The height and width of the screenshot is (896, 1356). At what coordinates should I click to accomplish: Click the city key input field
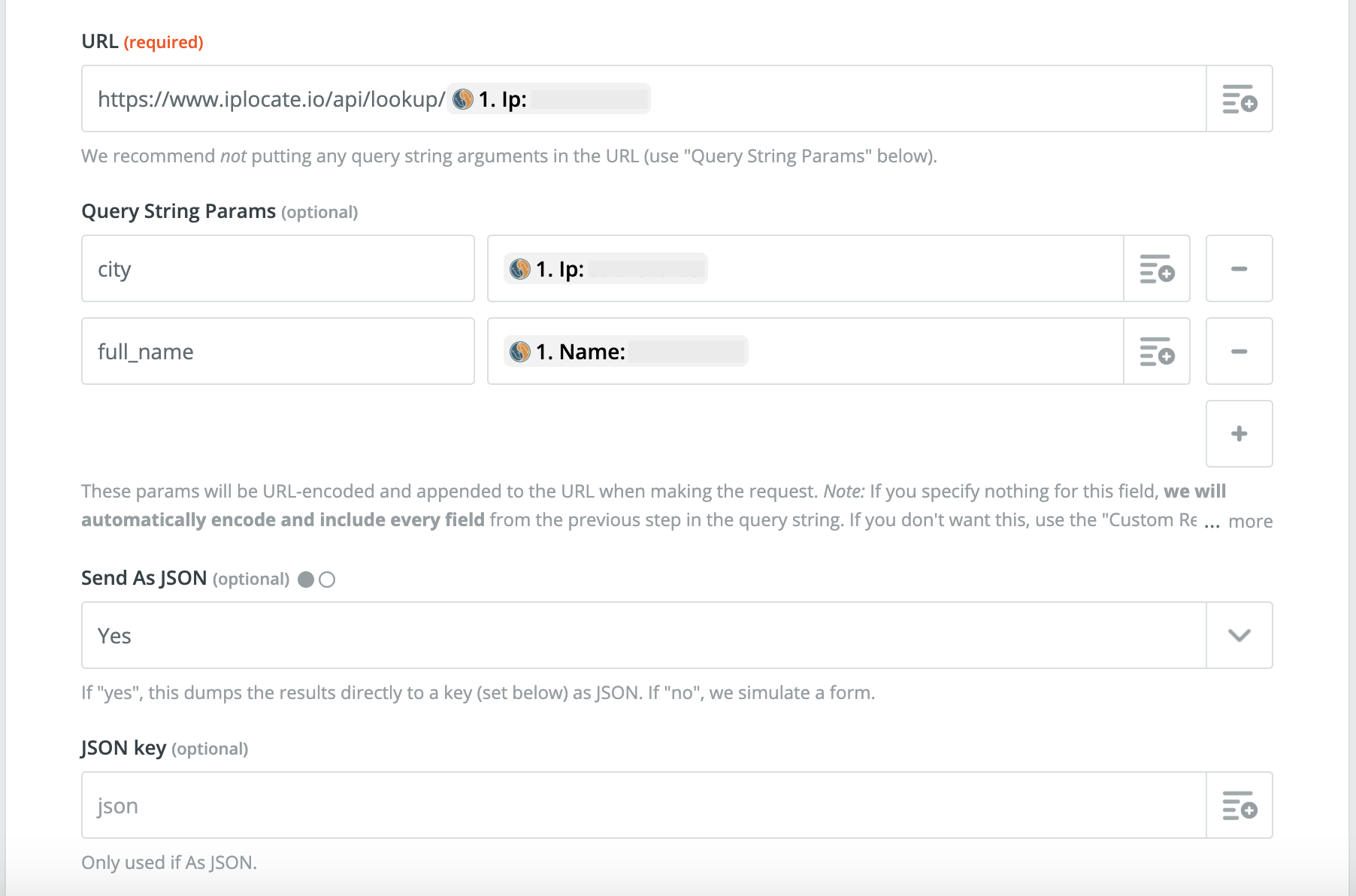[278, 268]
